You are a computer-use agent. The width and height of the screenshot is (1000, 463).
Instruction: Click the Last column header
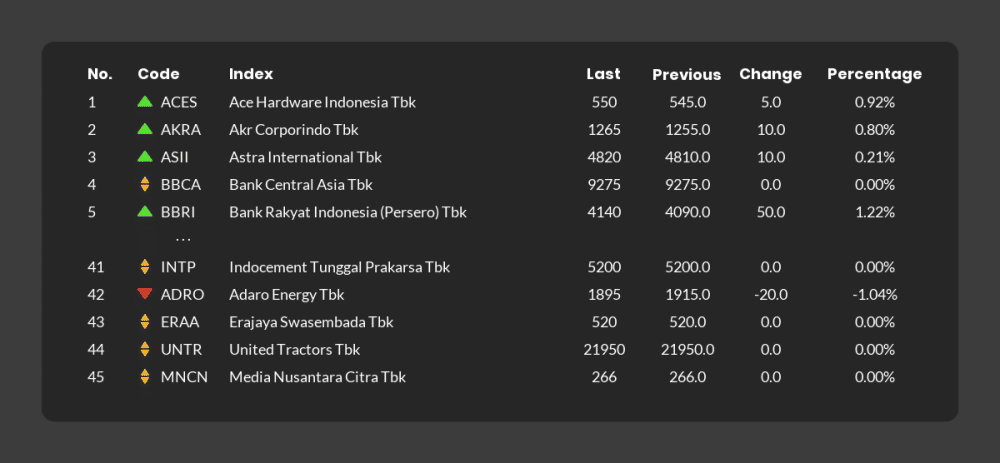point(603,74)
